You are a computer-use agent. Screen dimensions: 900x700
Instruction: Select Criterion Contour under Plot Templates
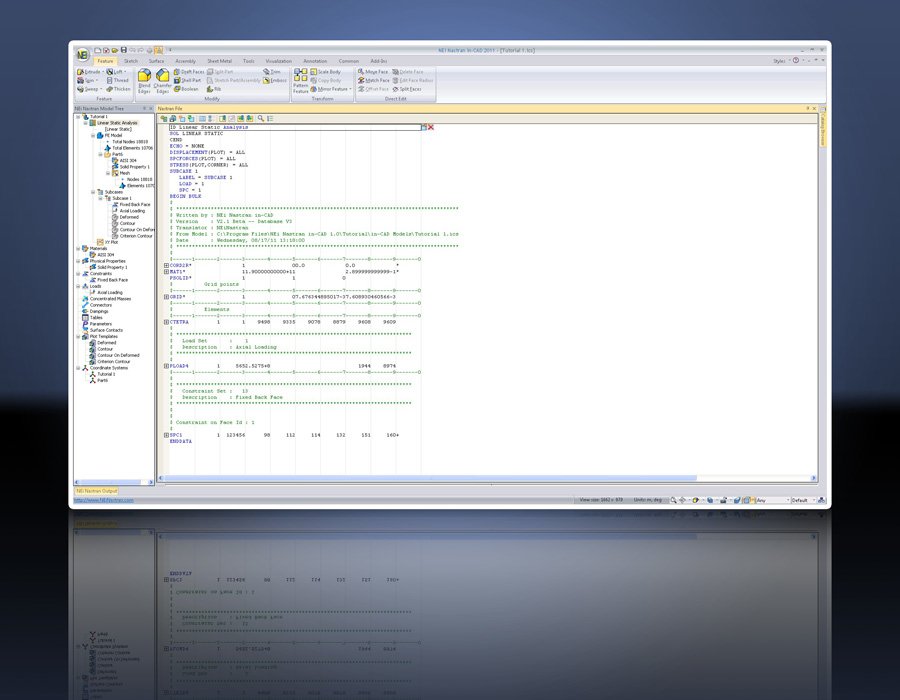pyautogui.click(x=114, y=361)
